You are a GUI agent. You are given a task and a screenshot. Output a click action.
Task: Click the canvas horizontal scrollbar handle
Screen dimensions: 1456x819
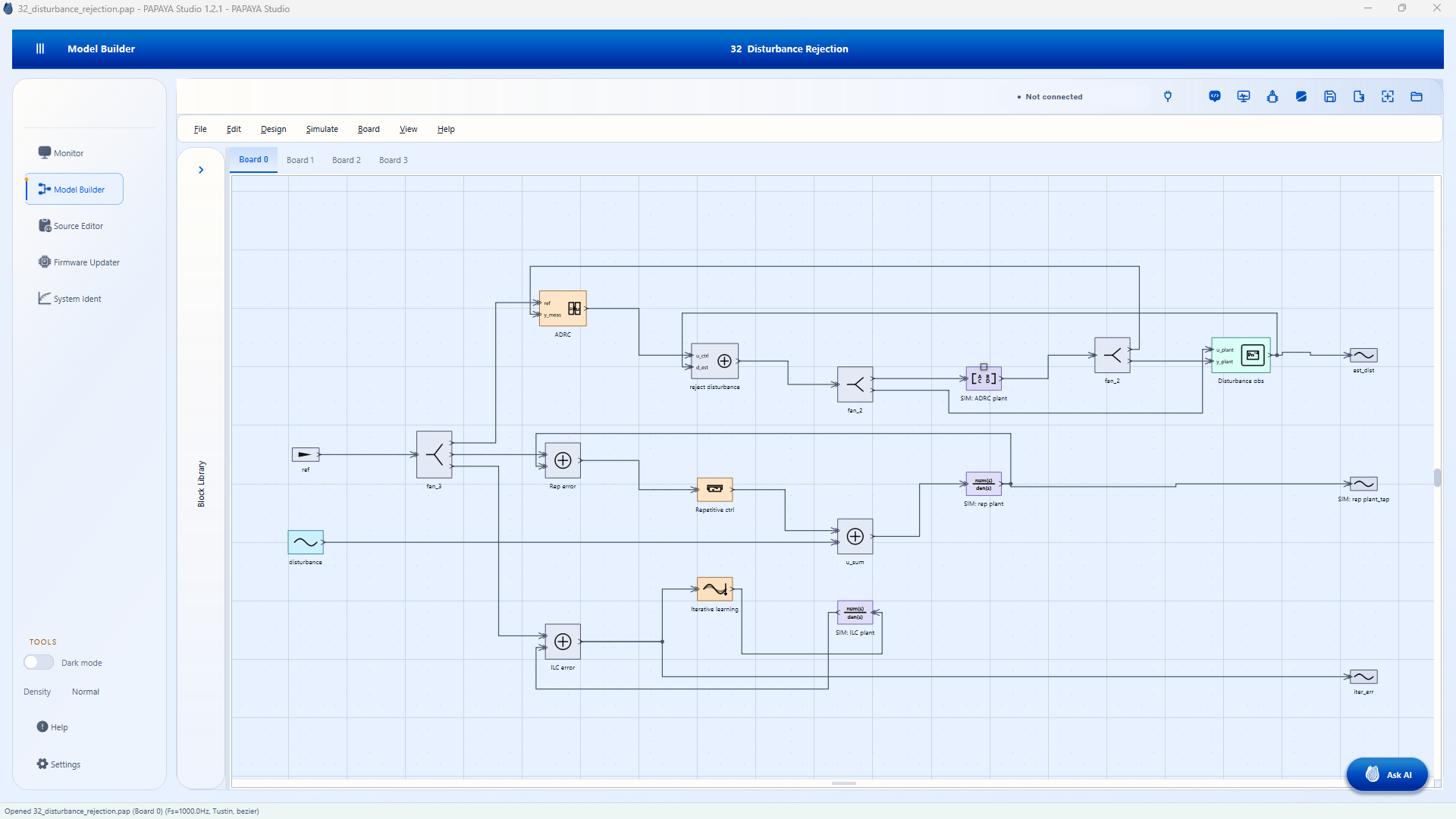[843, 783]
